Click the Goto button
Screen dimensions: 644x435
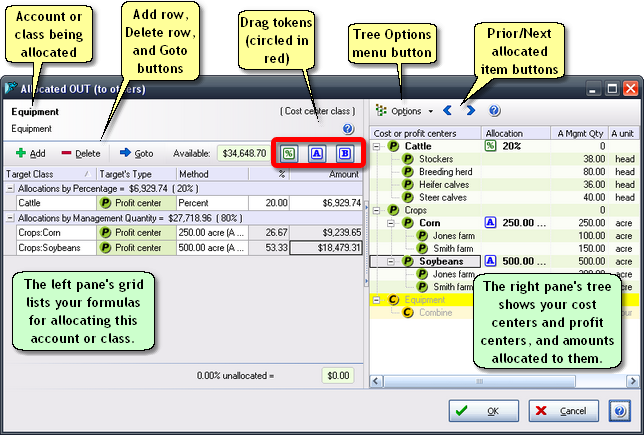135,153
